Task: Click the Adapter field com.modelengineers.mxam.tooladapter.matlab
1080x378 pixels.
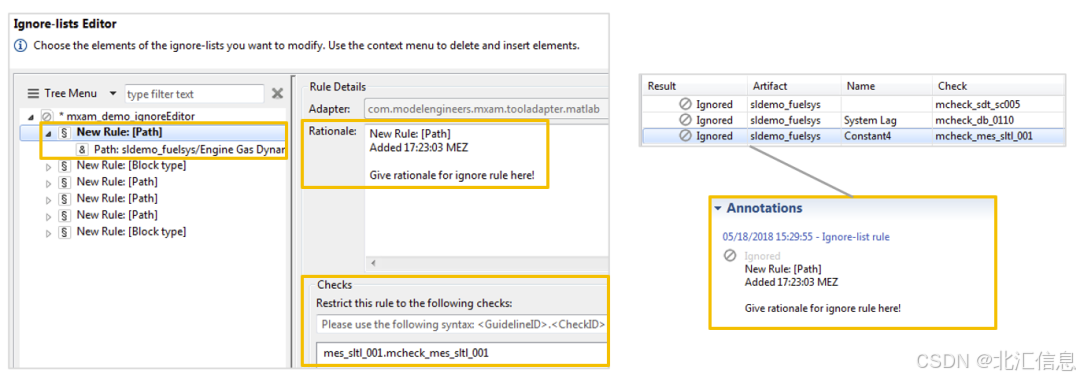Action: click(486, 108)
